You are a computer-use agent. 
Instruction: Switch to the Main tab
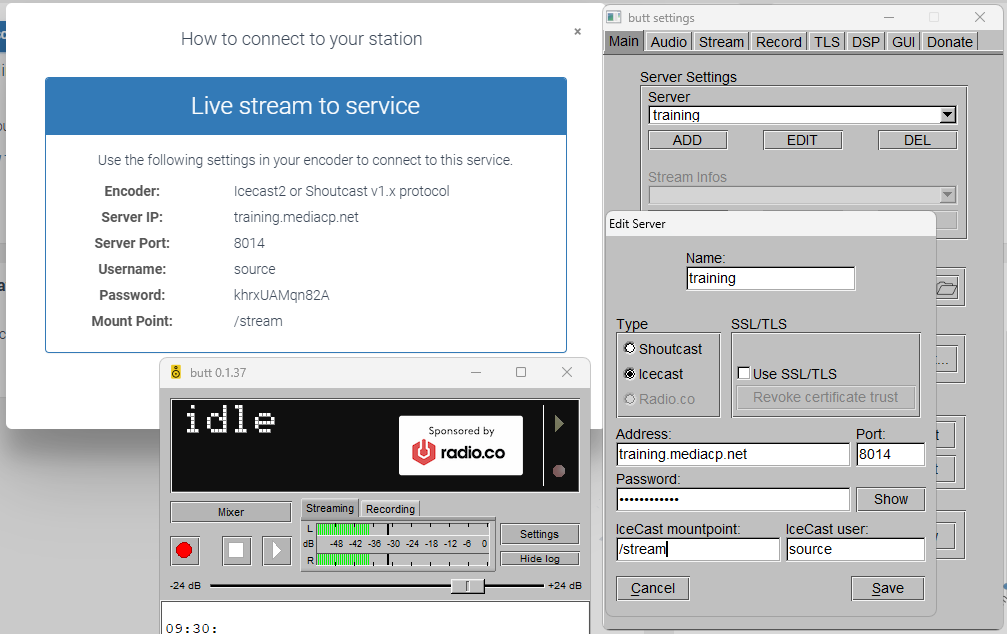click(624, 42)
